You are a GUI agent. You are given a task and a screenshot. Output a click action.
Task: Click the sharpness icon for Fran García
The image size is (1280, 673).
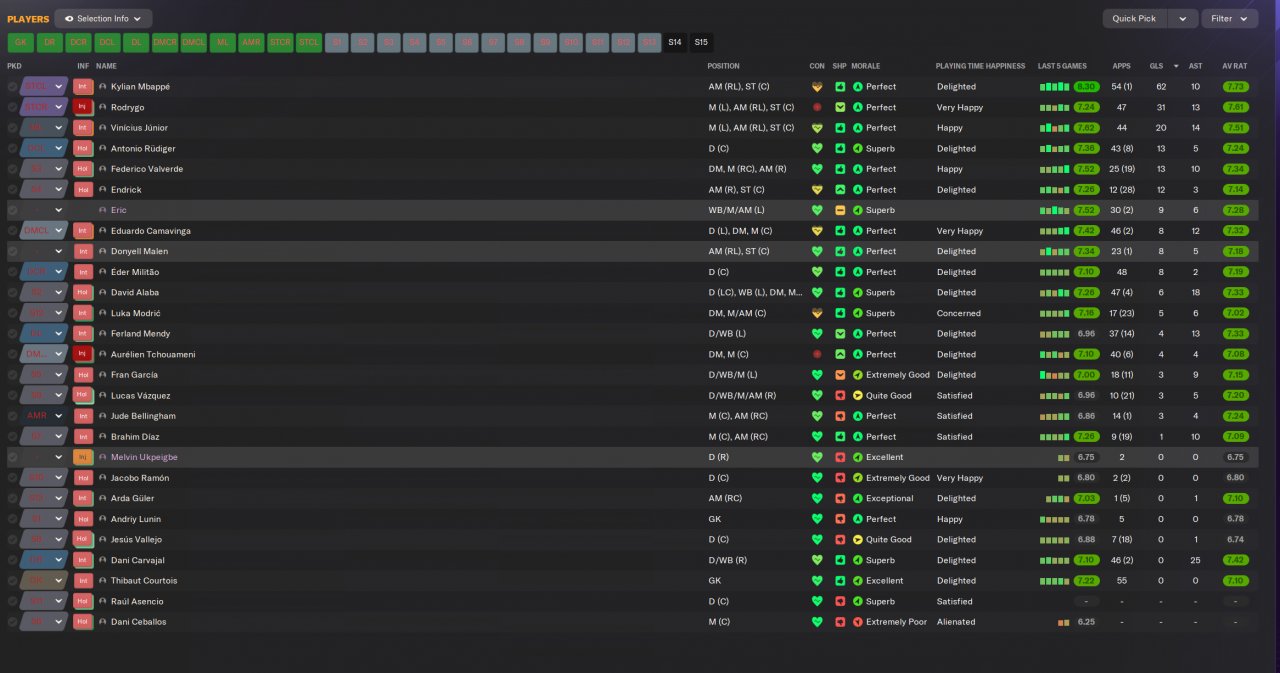click(x=840, y=375)
